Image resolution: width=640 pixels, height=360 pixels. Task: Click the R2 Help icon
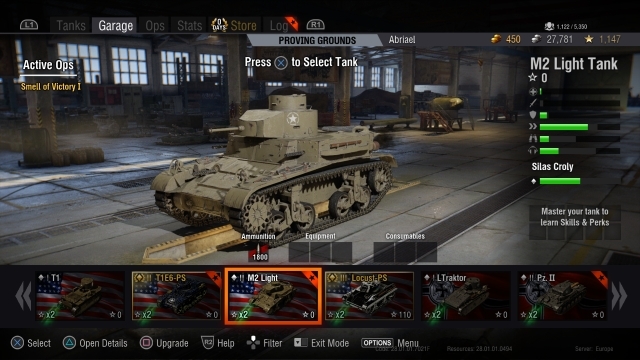click(x=208, y=342)
